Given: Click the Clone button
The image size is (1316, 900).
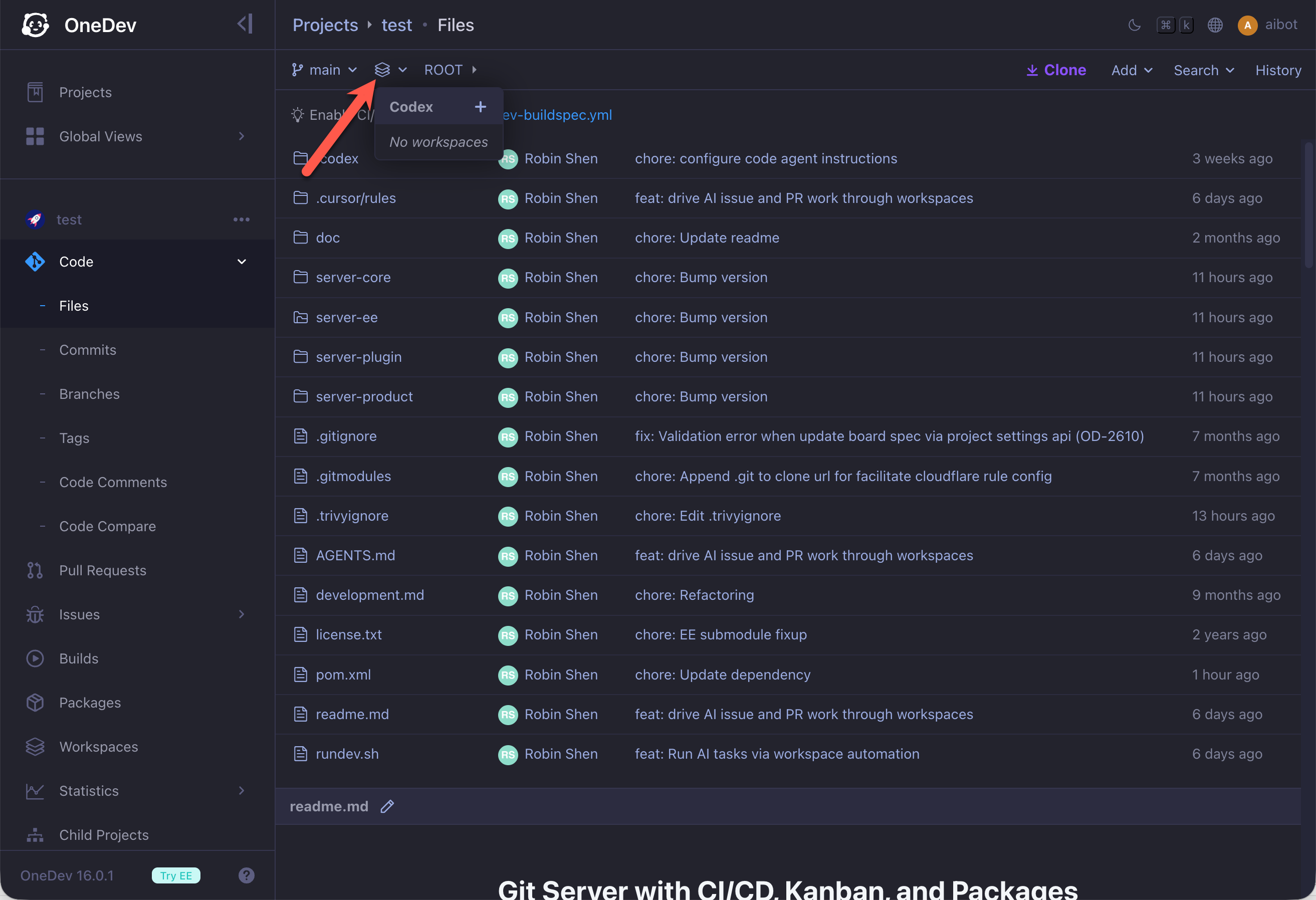Looking at the screenshot, I should [1056, 70].
